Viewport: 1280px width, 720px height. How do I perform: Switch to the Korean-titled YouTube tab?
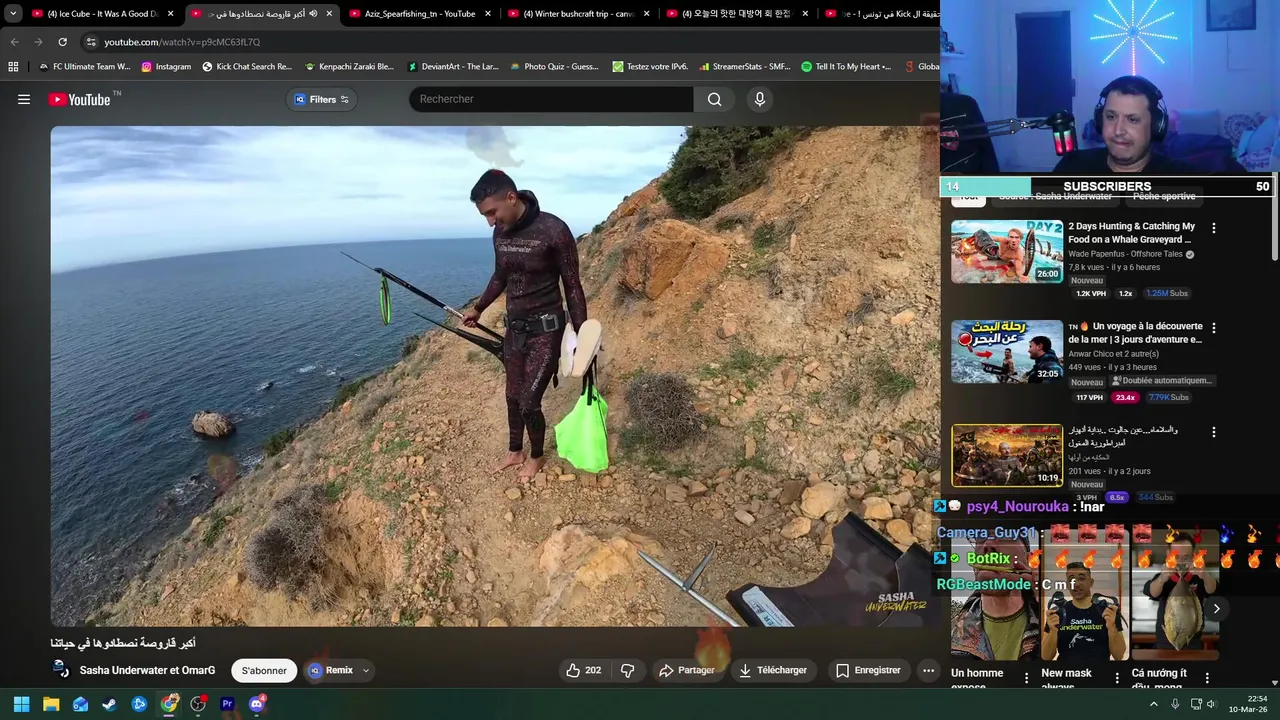point(735,14)
